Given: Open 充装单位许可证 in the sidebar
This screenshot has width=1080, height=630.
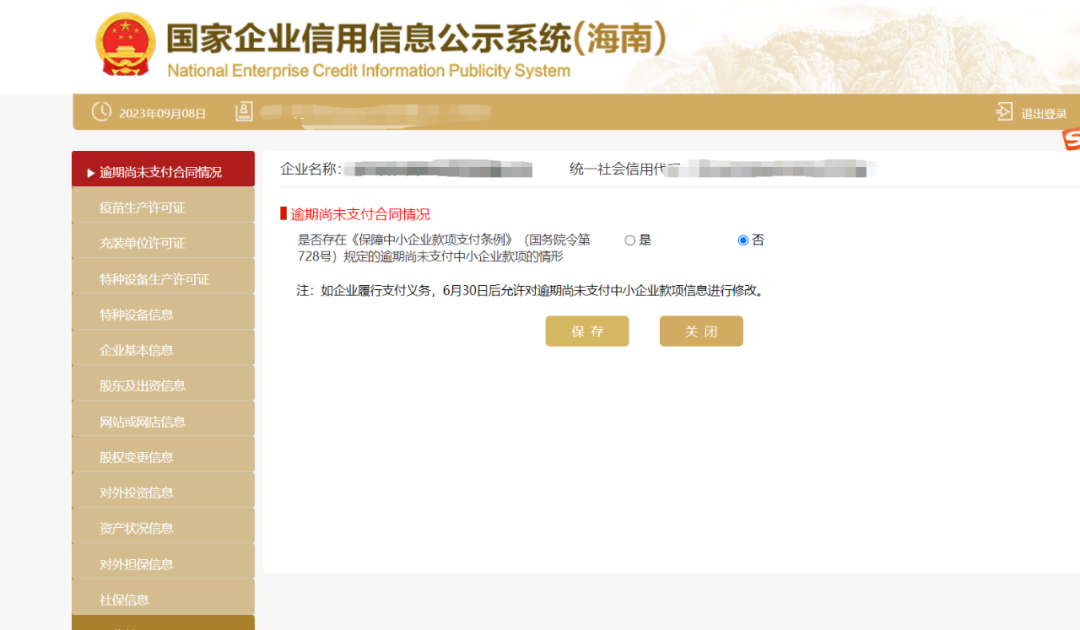Looking at the screenshot, I should (x=142, y=243).
